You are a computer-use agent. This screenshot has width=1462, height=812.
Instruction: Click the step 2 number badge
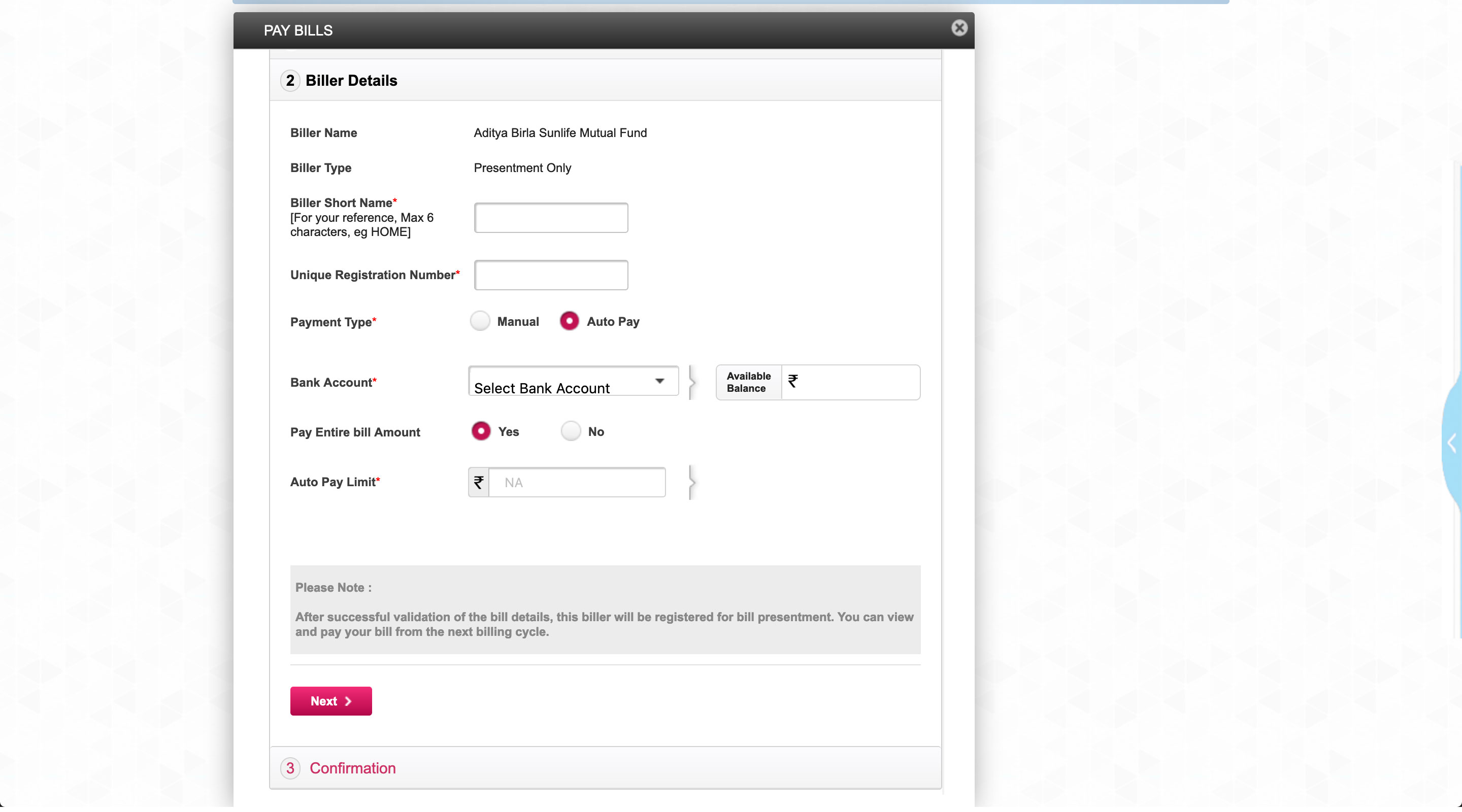pos(290,81)
